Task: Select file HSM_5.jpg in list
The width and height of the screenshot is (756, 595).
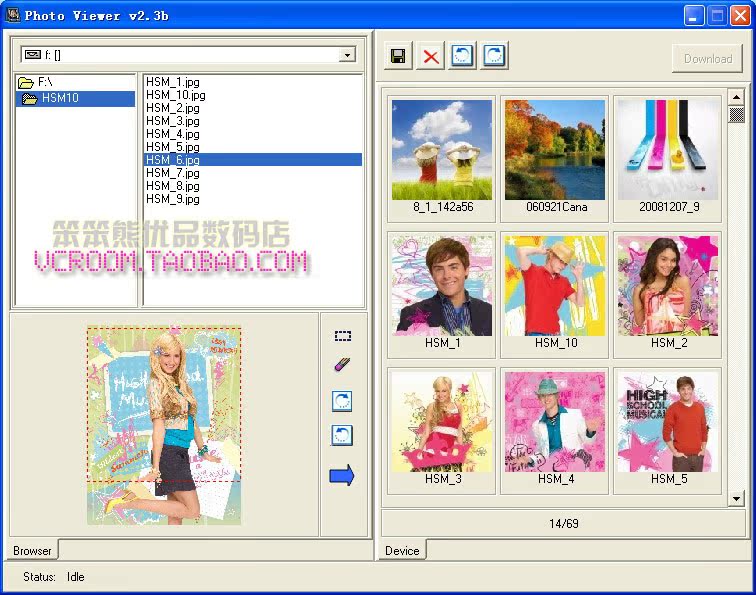Action: 173,147
